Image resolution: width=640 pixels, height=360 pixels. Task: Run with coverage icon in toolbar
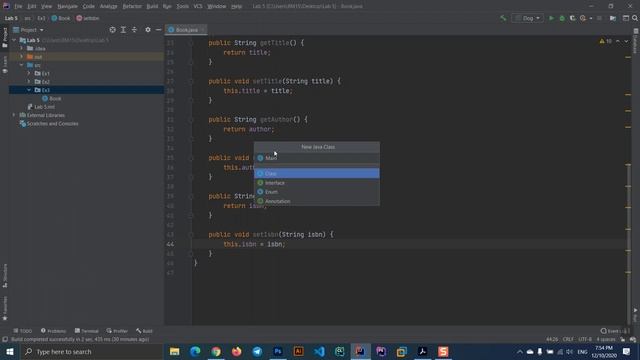click(x=572, y=18)
